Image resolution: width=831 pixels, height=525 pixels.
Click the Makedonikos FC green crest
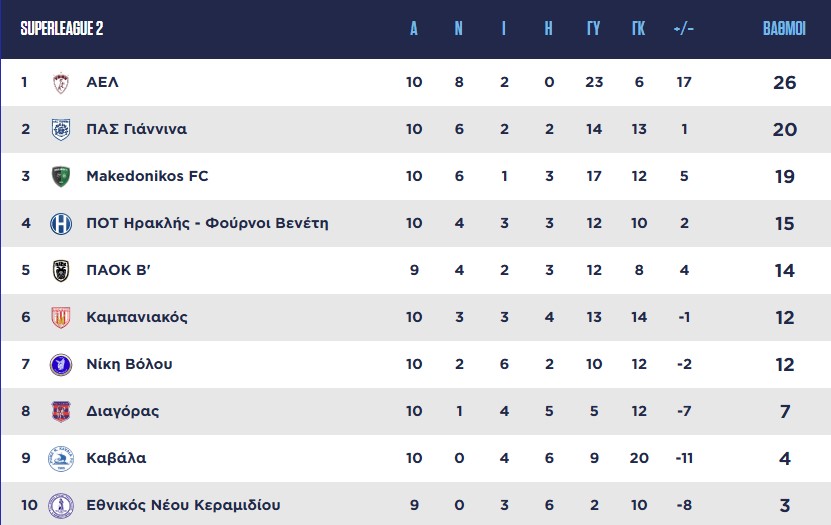(x=61, y=177)
